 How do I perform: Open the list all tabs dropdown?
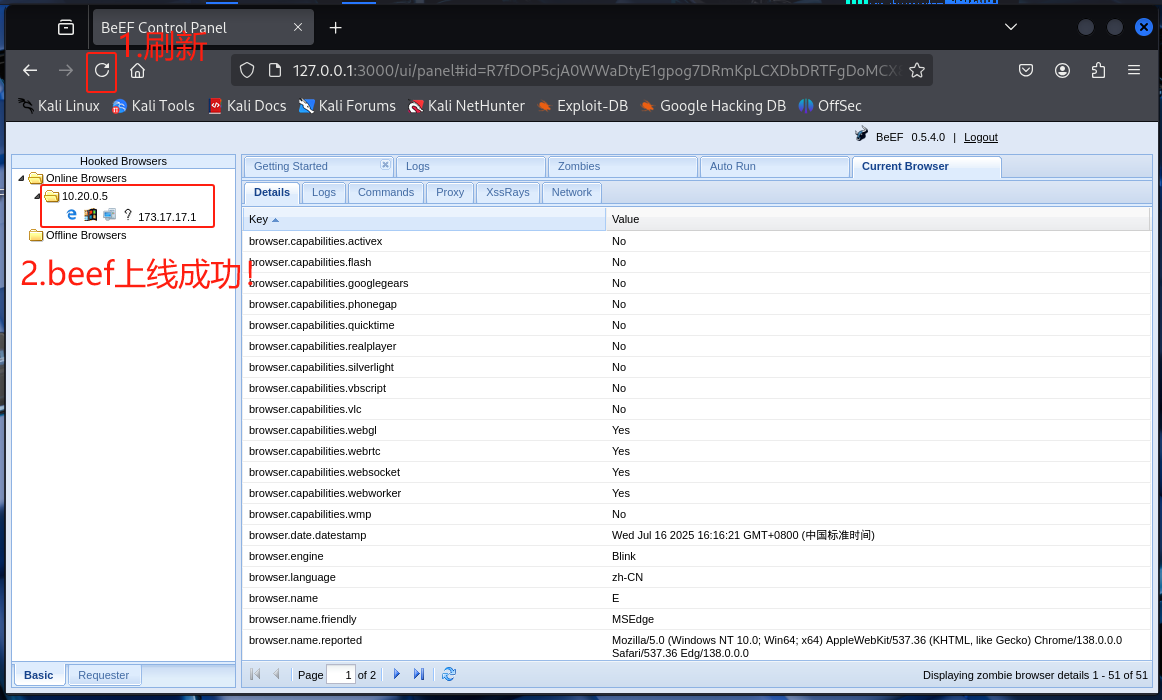(1011, 27)
